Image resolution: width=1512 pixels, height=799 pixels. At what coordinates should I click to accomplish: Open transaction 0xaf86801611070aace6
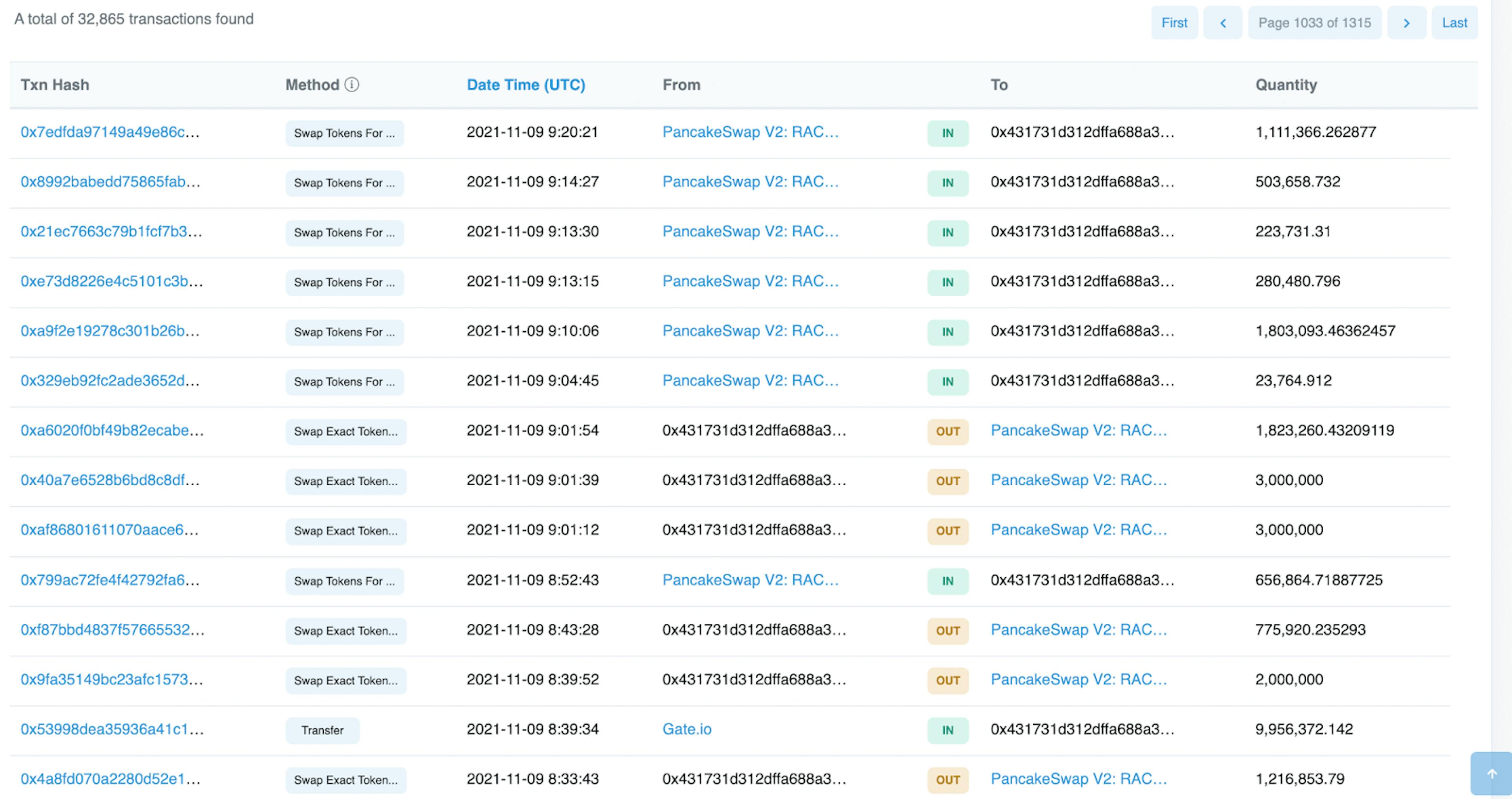(110, 530)
